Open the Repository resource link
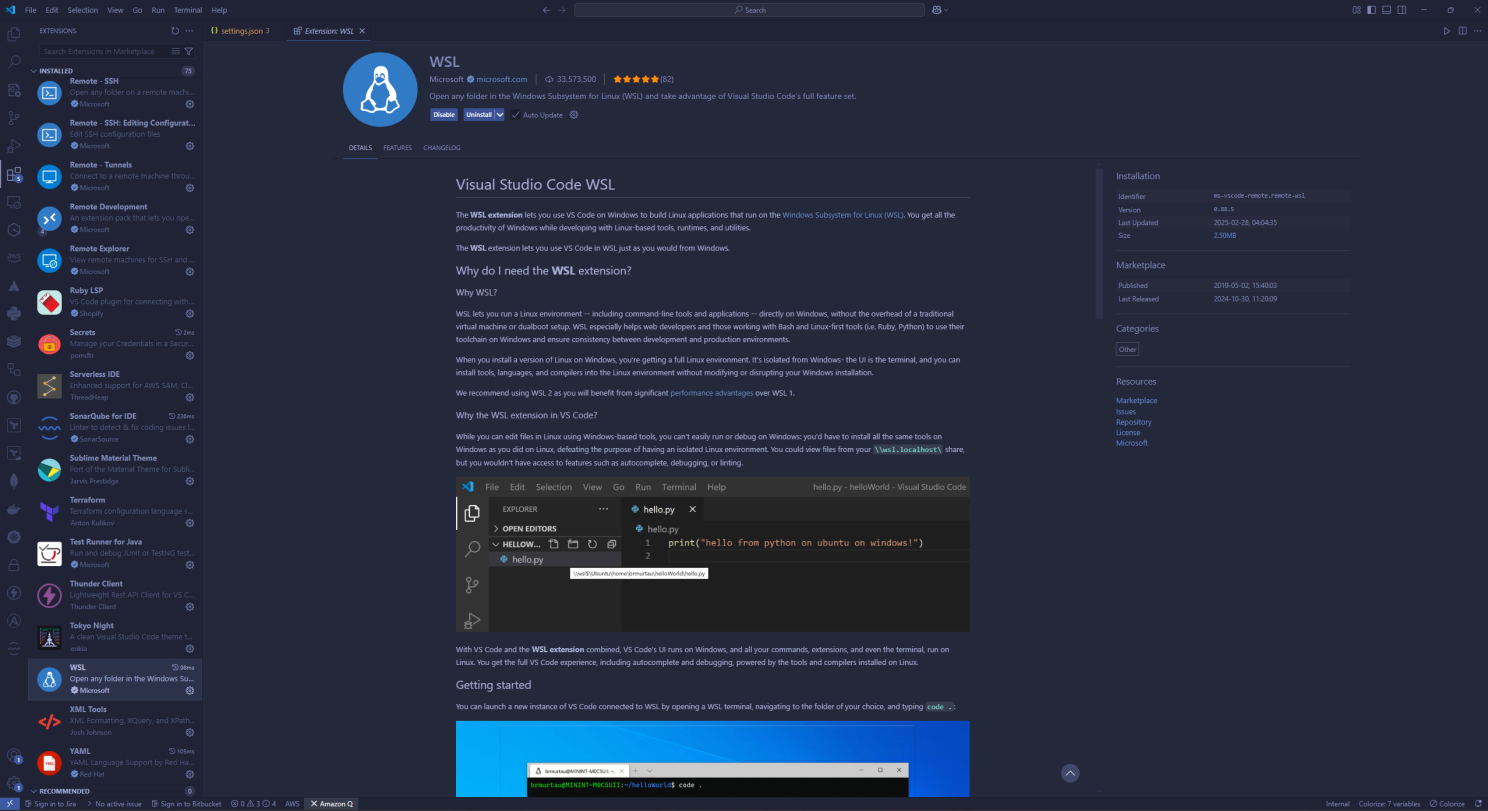1488x811 pixels. [1133, 422]
